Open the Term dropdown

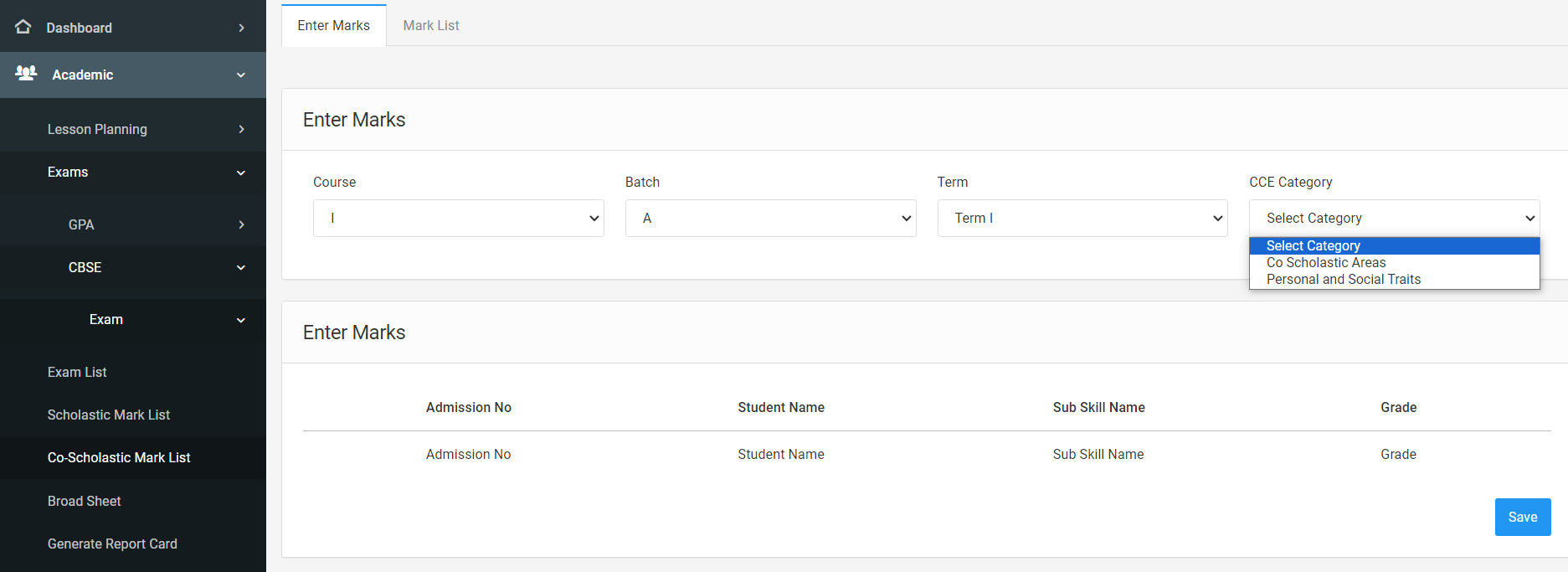[x=1082, y=218]
